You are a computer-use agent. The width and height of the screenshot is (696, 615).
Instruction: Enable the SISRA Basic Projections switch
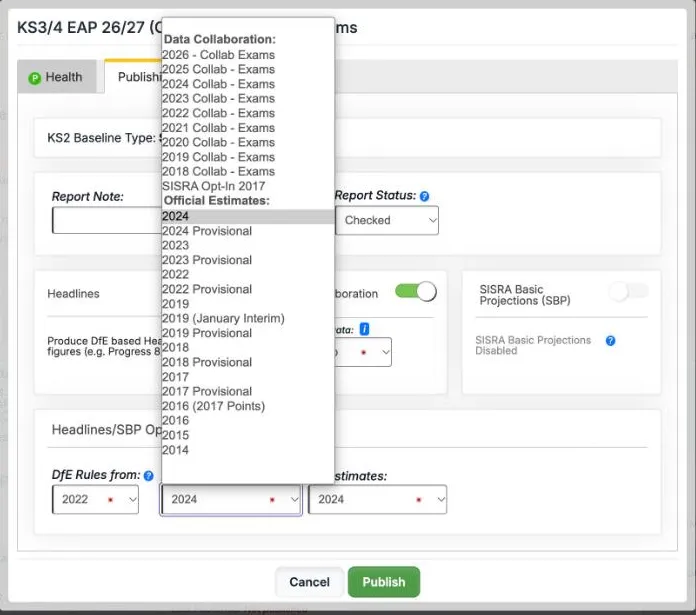coord(629,292)
